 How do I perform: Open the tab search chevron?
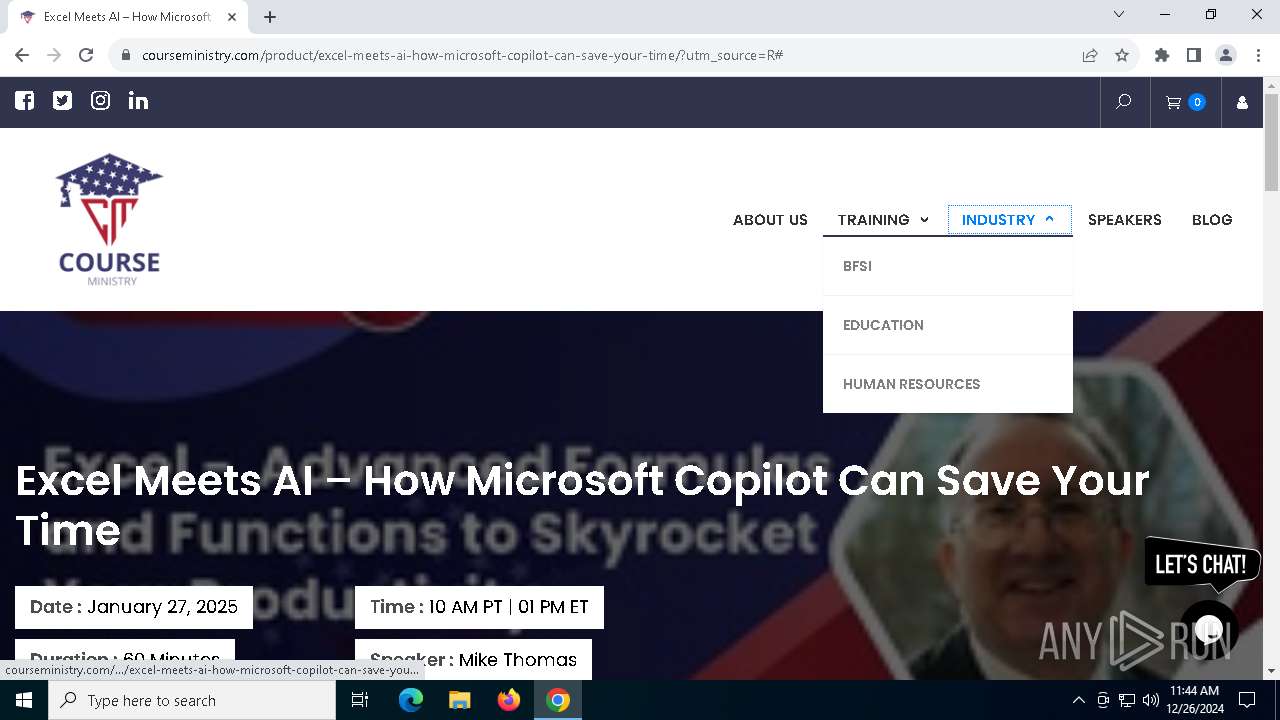[1119, 14]
